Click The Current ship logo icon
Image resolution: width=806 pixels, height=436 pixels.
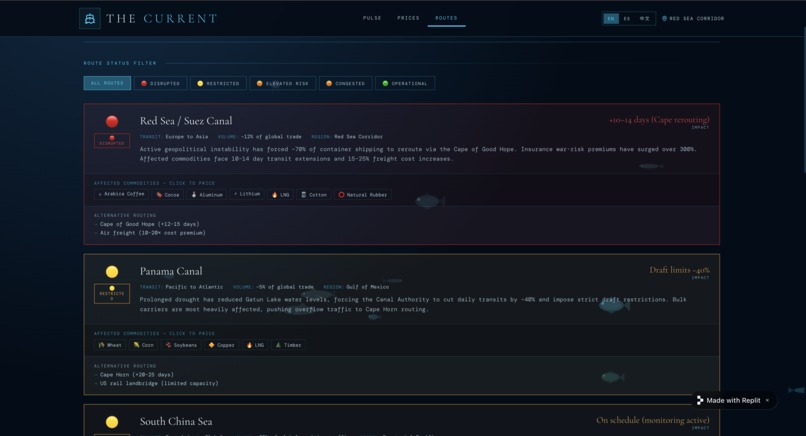pyautogui.click(x=90, y=19)
